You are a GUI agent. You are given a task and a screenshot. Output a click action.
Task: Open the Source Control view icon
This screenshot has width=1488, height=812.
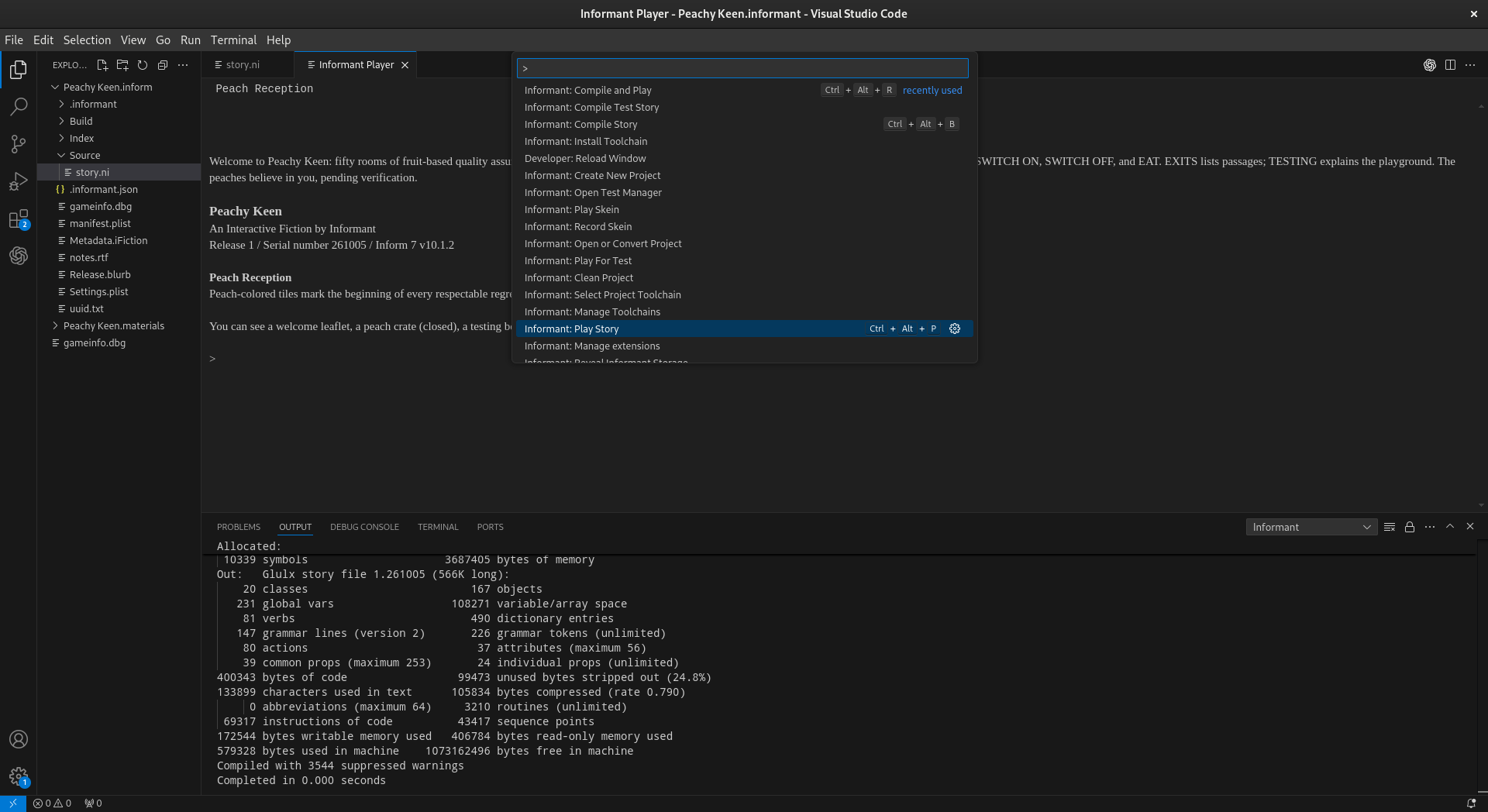coord(19,144)
